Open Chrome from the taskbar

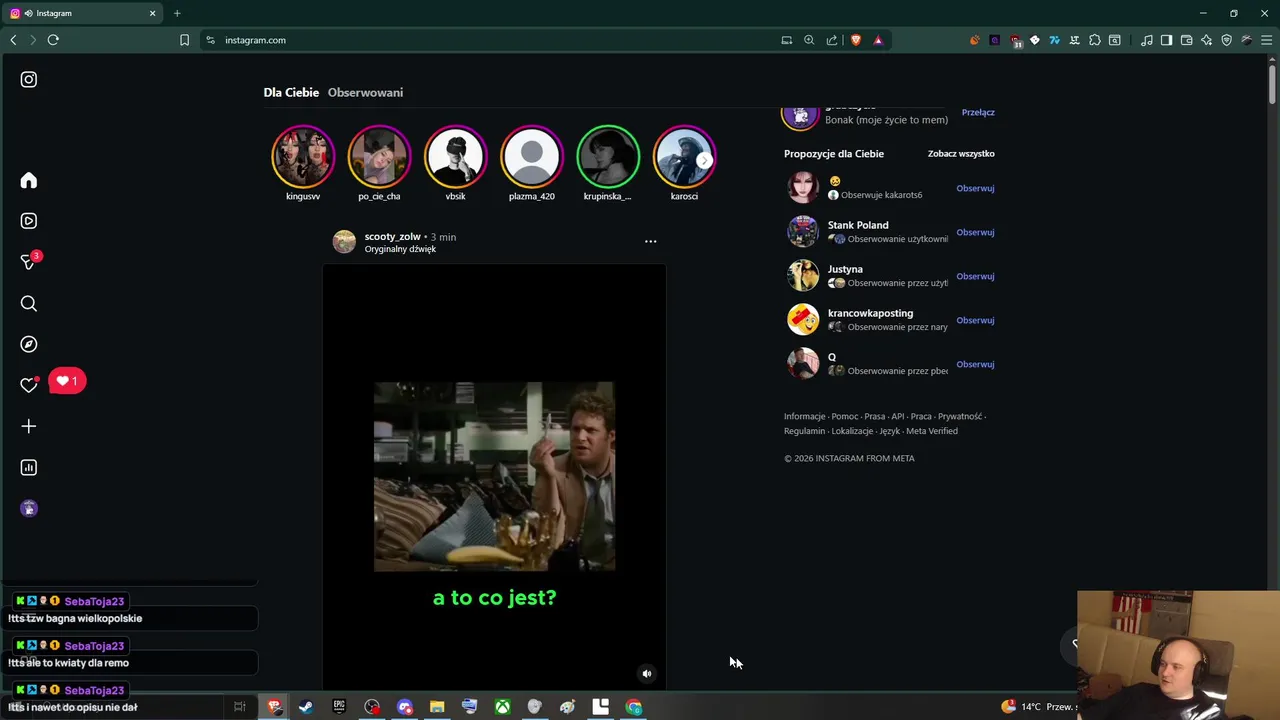click(634, 707)
